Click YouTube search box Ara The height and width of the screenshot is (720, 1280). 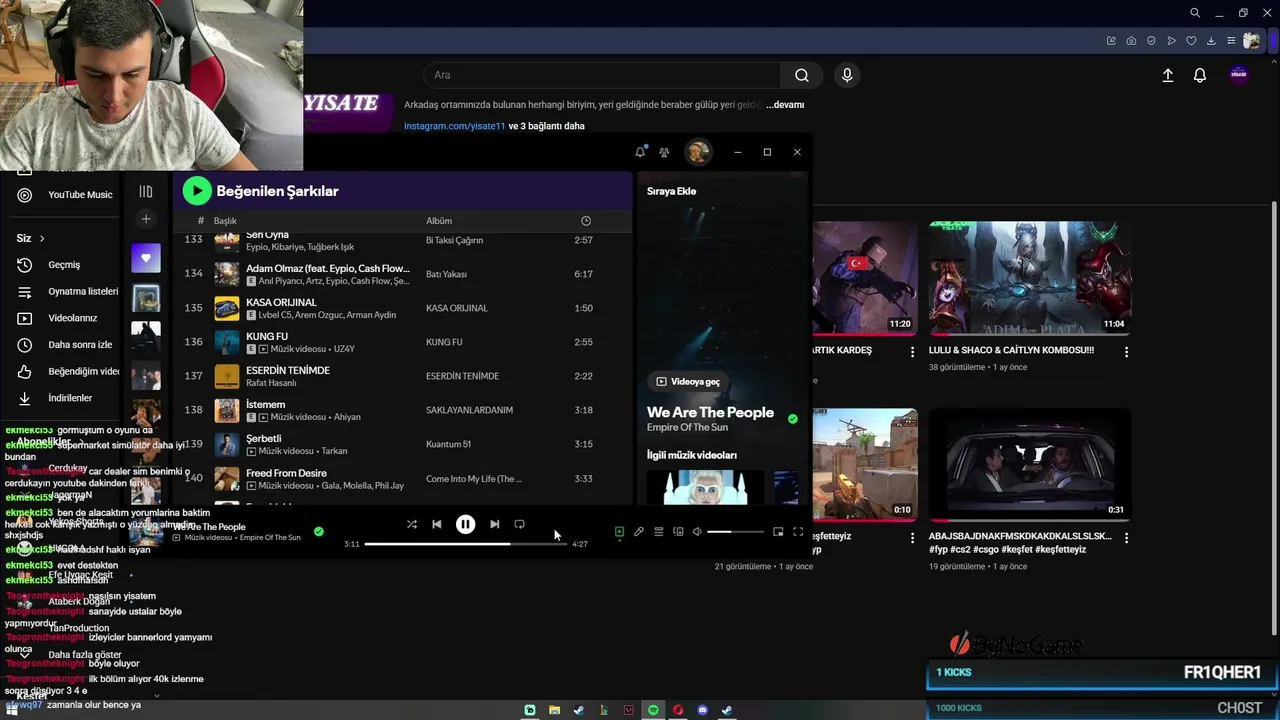point(602,75)
